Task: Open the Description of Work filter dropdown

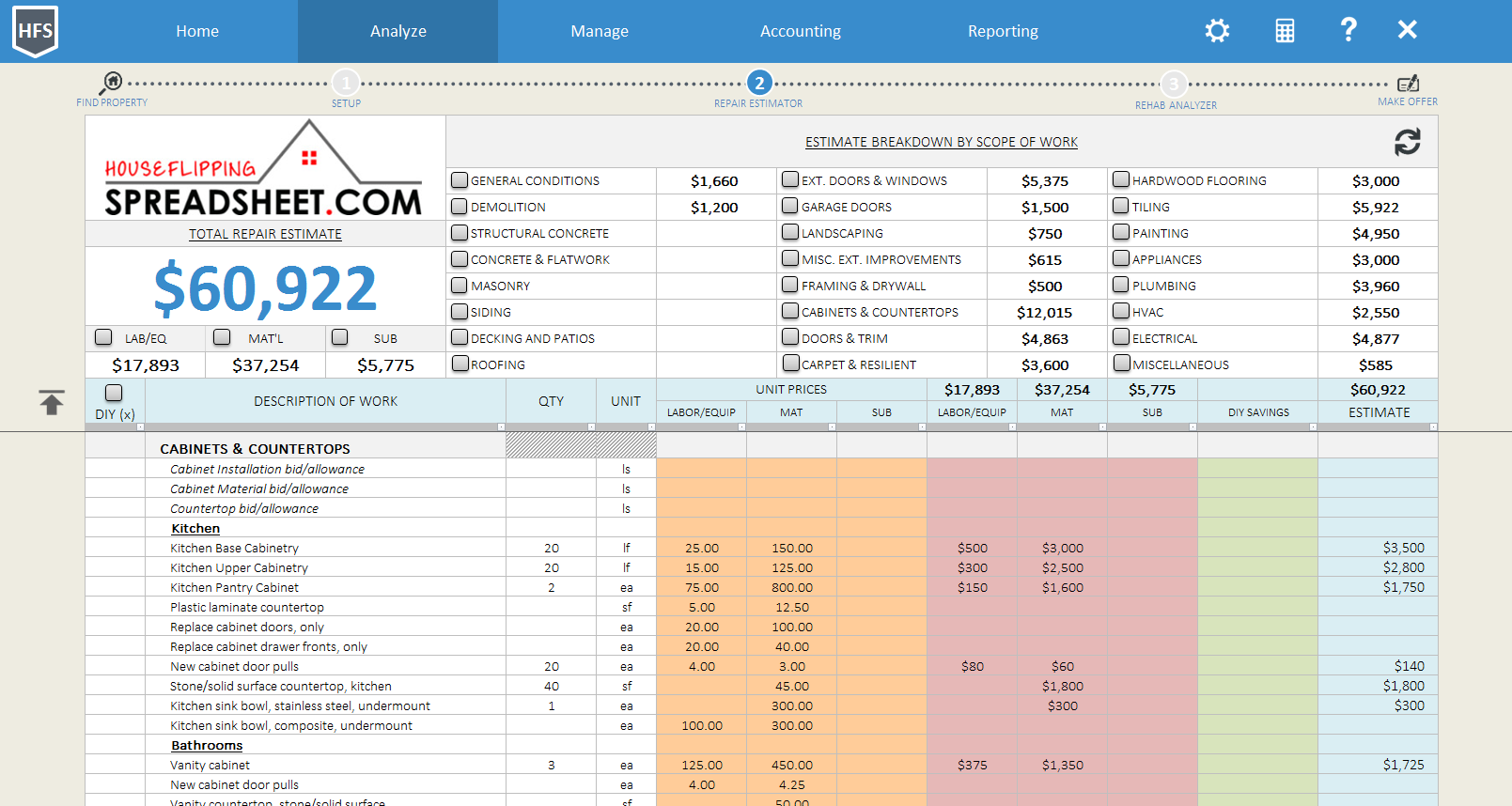Action: [x=501, y=427]
